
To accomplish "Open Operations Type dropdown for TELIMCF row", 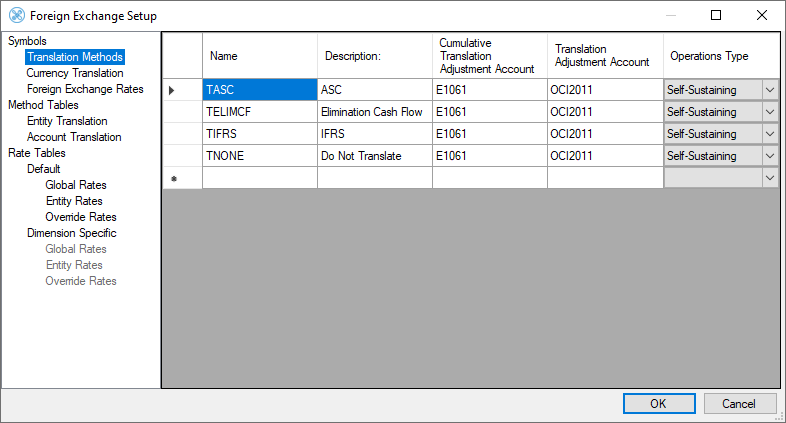I will tap(770, 112).
